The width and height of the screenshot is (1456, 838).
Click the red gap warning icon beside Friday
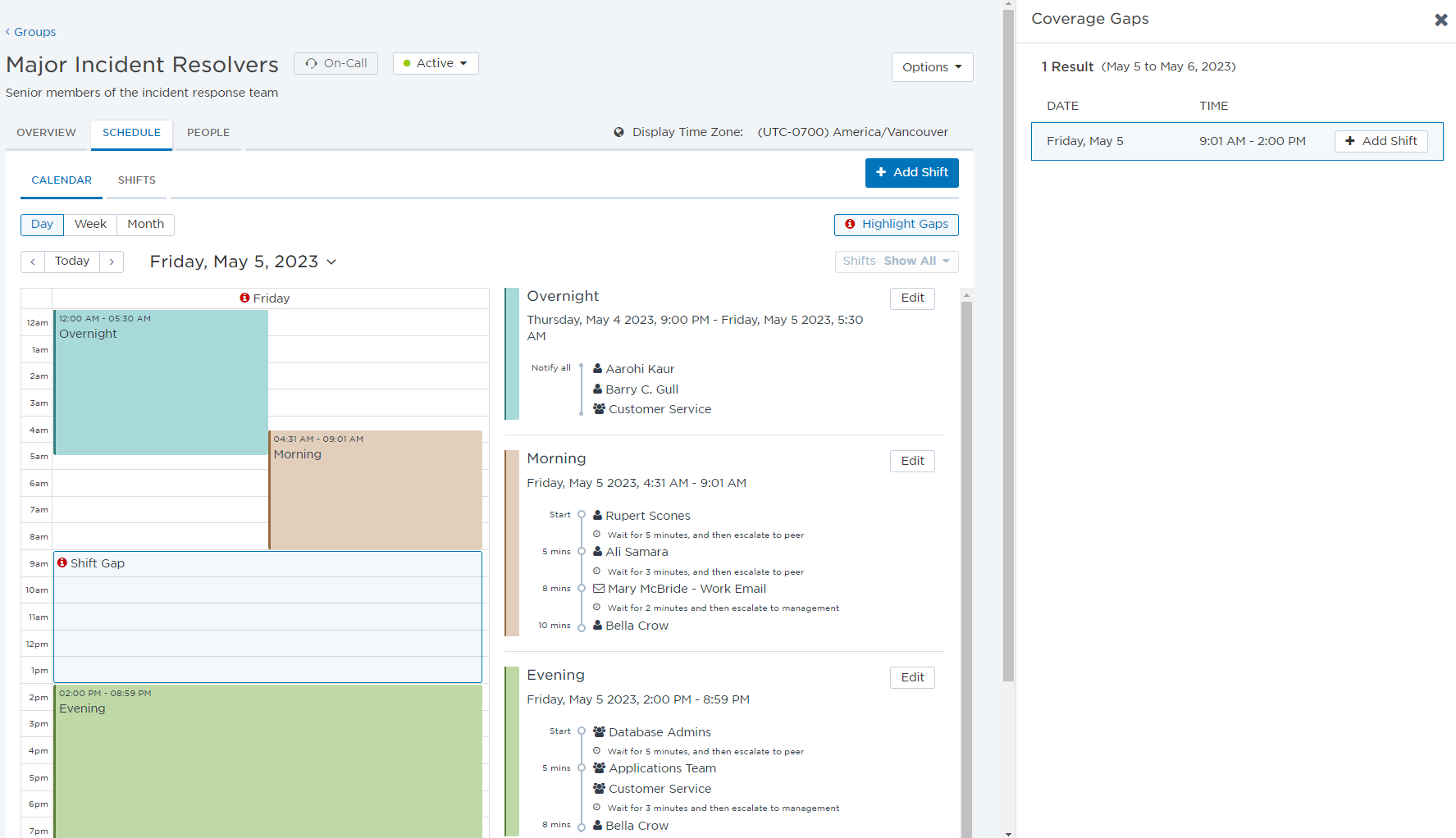pos(244,298)
